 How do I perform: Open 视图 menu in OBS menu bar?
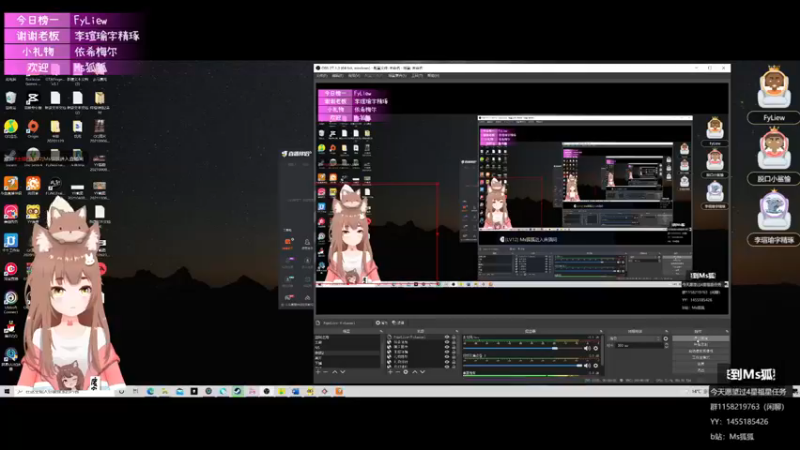coord(354,76)
